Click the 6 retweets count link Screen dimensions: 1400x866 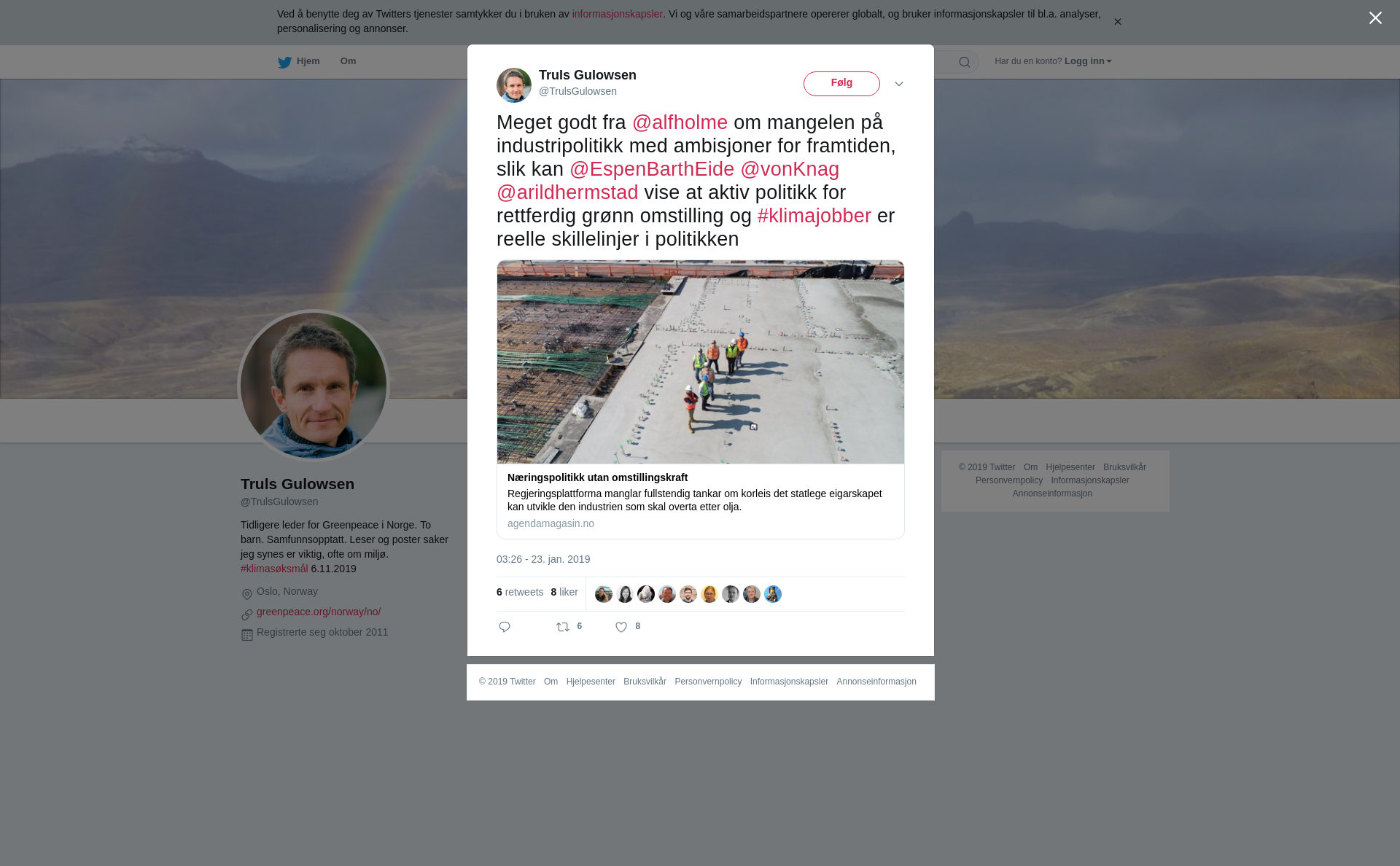coord(520,592)
